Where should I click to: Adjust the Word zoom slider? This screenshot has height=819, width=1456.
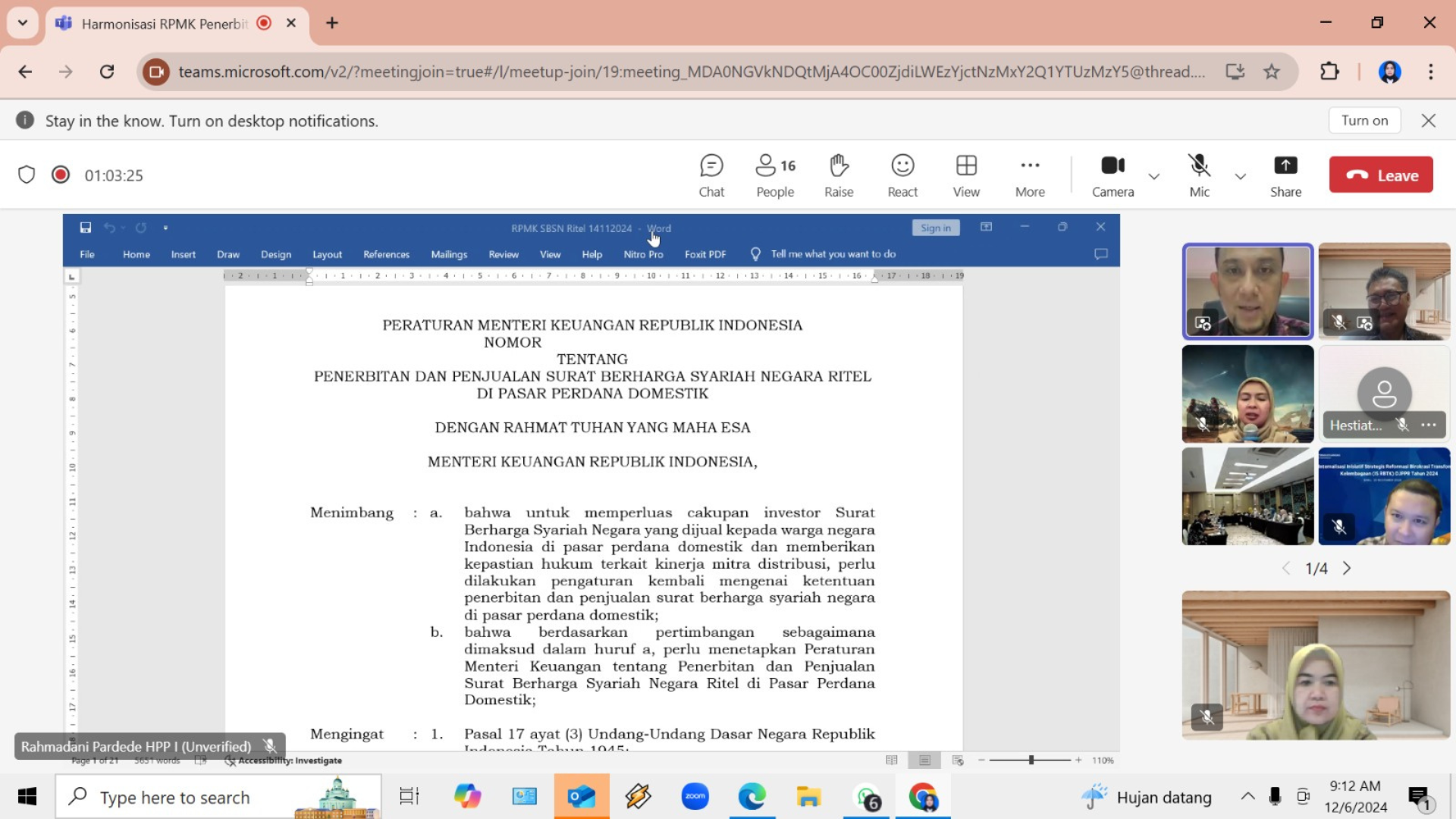click(1031, 760)
